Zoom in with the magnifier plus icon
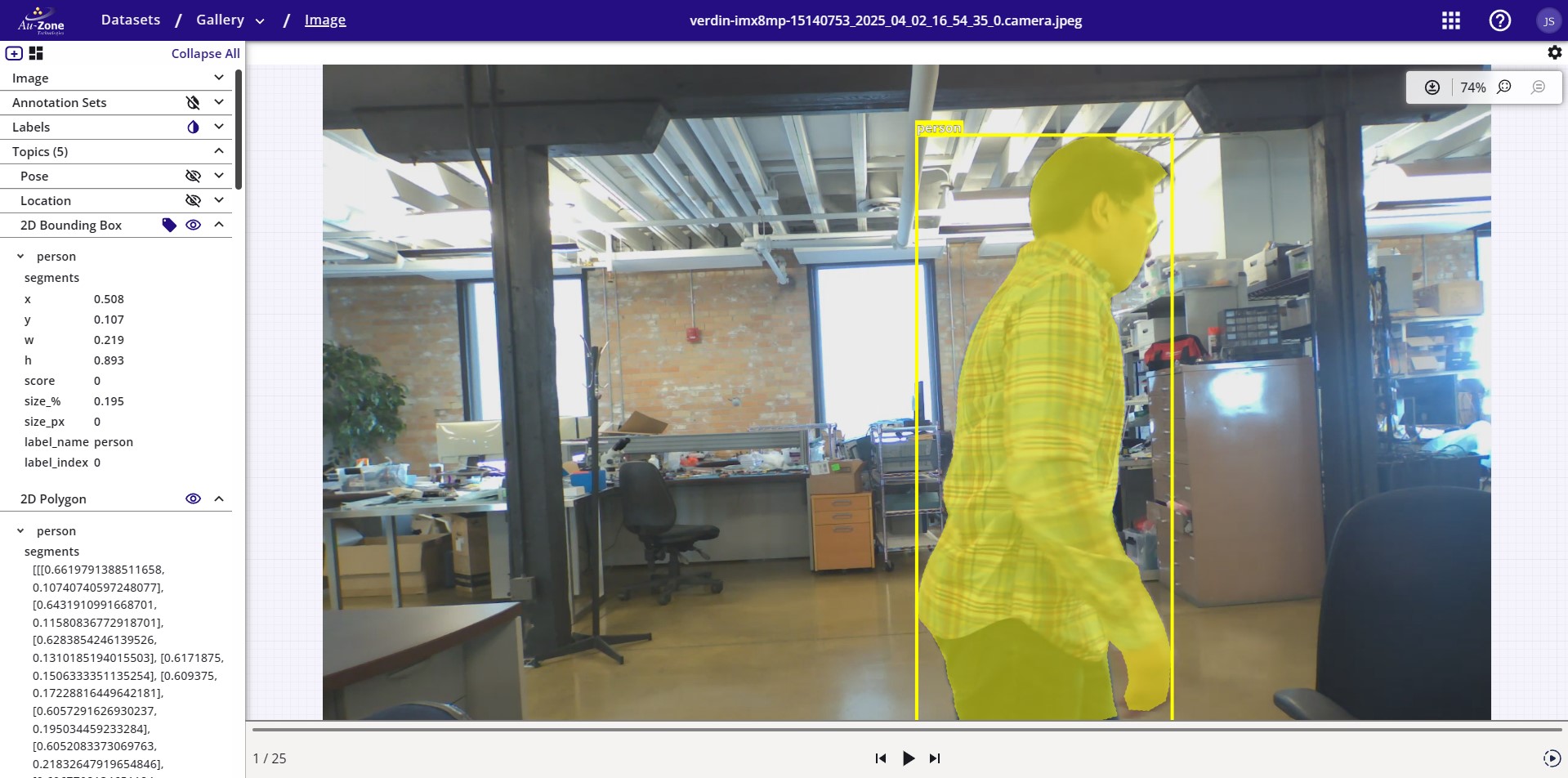 [1504, 87]
